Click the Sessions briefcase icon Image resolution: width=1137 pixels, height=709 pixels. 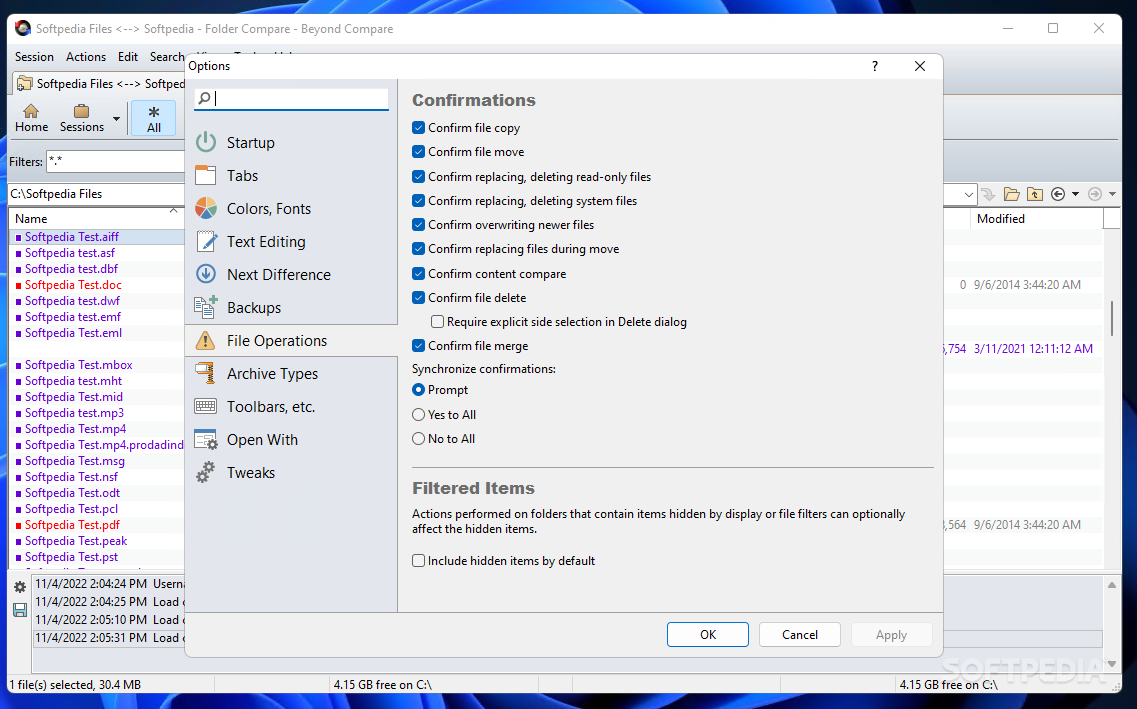pyautogui.click(x=81, y=118)
